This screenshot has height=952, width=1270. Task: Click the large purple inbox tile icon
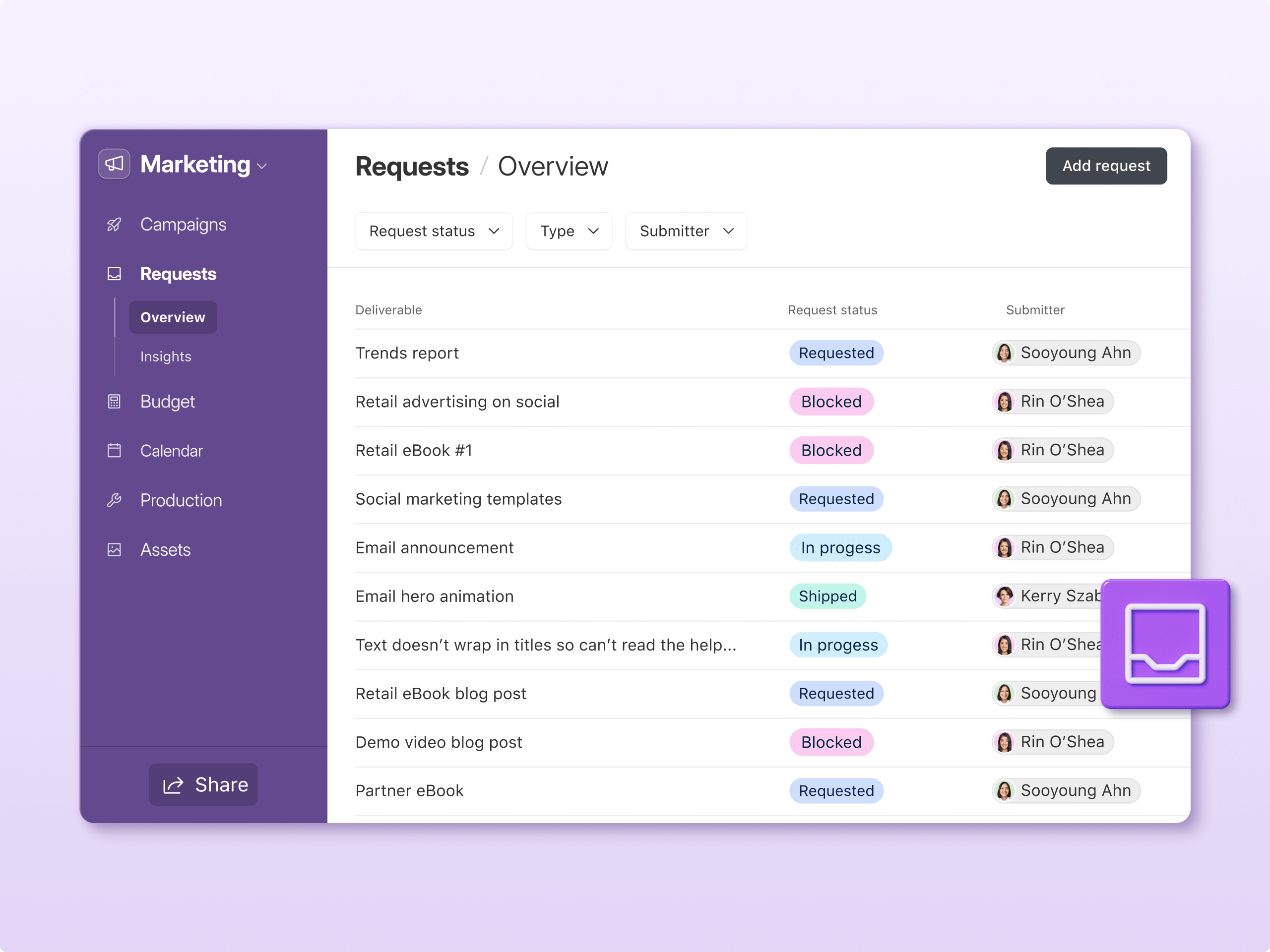pyautogui.click(x=1165, y=644)
